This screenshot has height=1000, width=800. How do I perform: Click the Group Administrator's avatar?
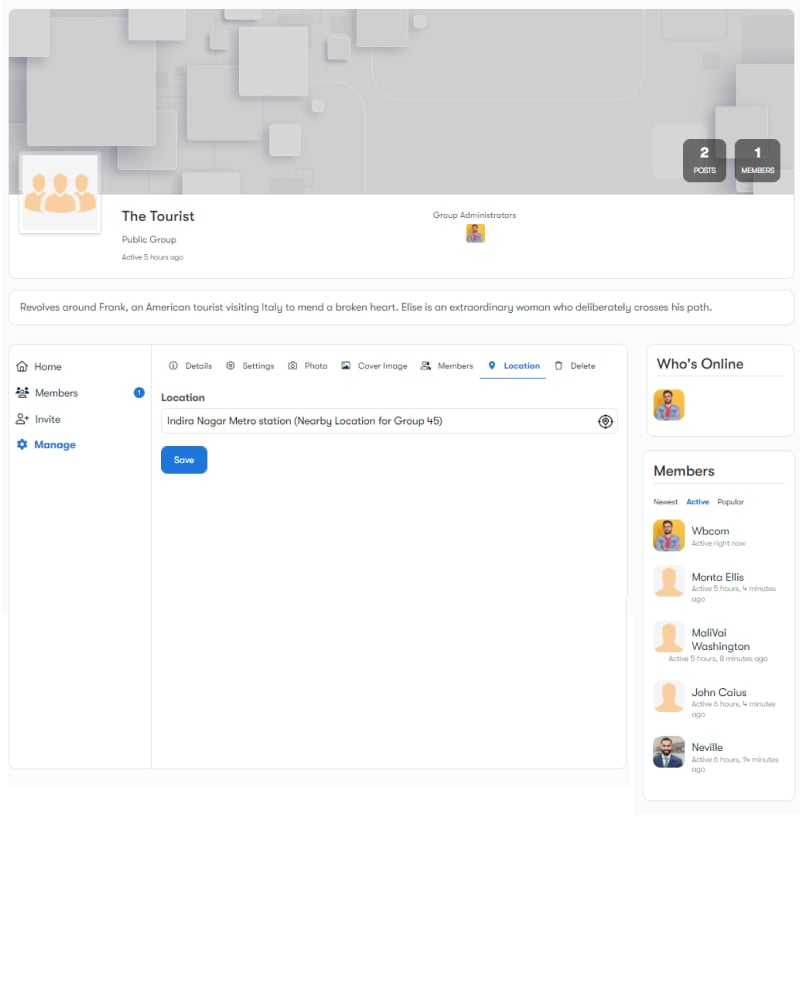tap(475, 233)
